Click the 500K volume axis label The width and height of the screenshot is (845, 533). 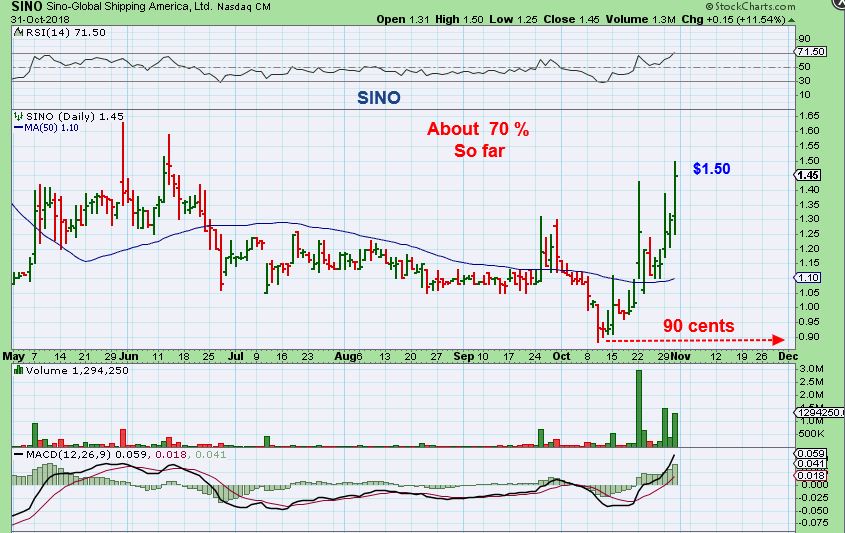click(x=812, y=434)
